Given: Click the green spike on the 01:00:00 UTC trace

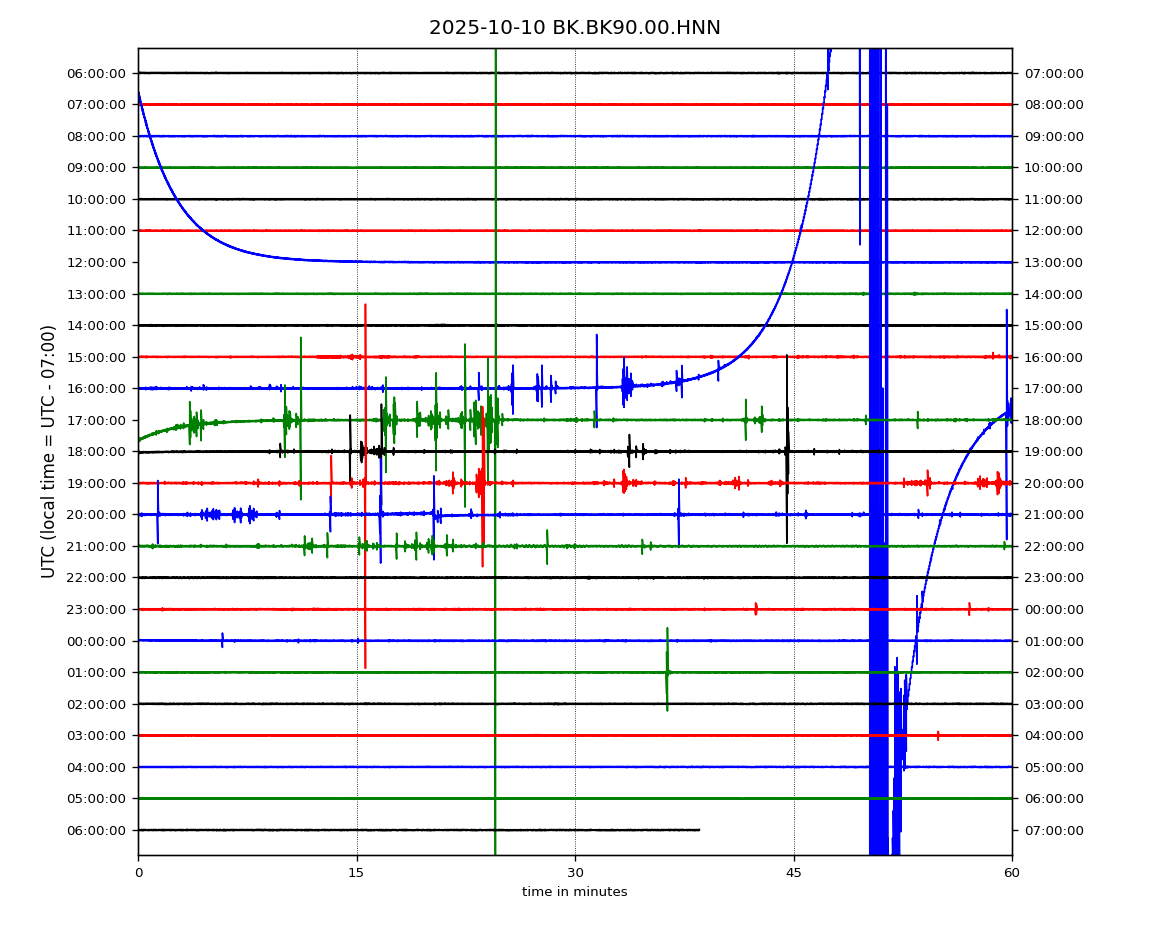Looking at the screenshot, I should pyautogui.click(x=667, y=668).
